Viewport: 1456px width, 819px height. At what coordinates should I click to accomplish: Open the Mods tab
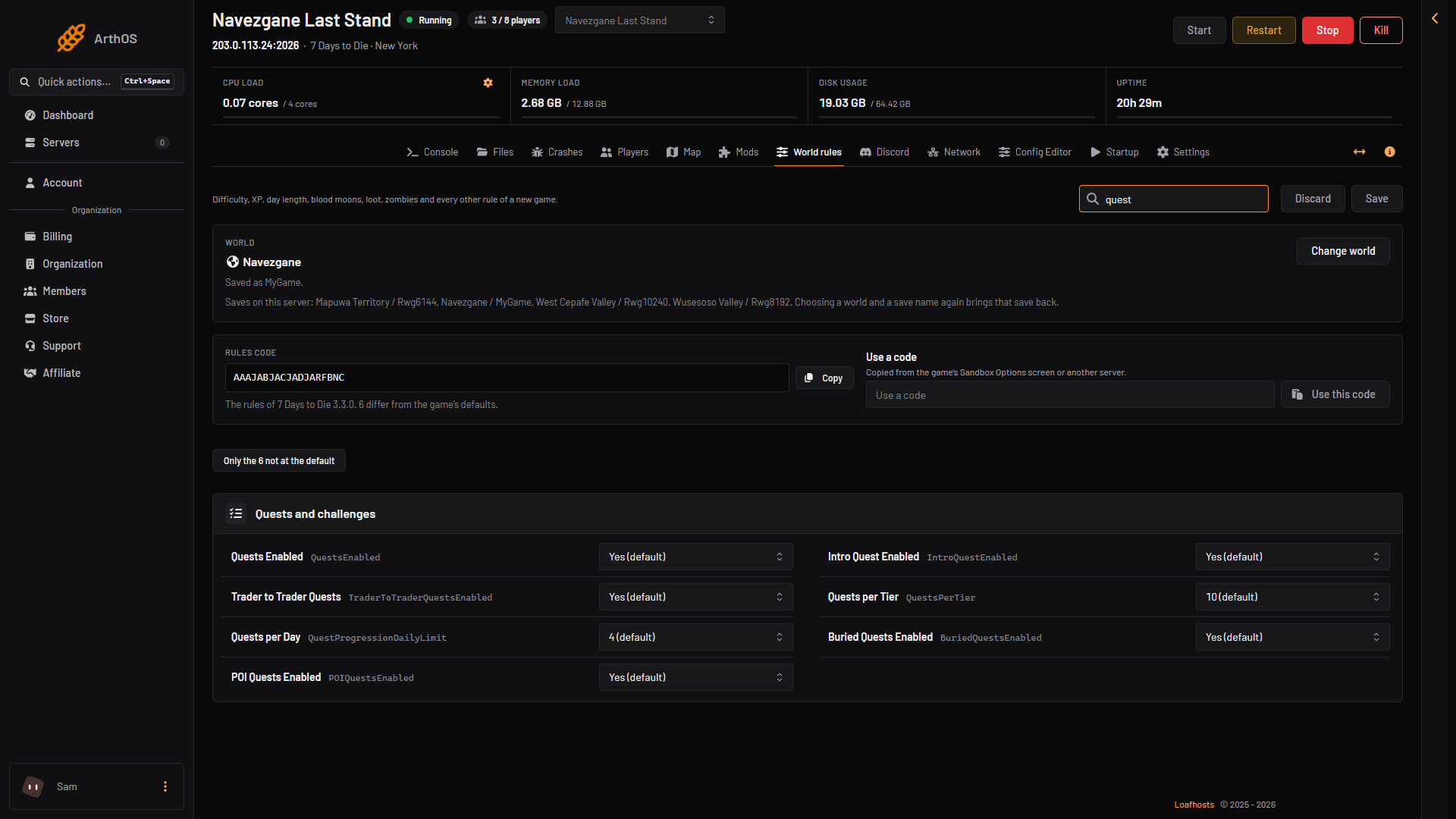(x=739, y=152)
